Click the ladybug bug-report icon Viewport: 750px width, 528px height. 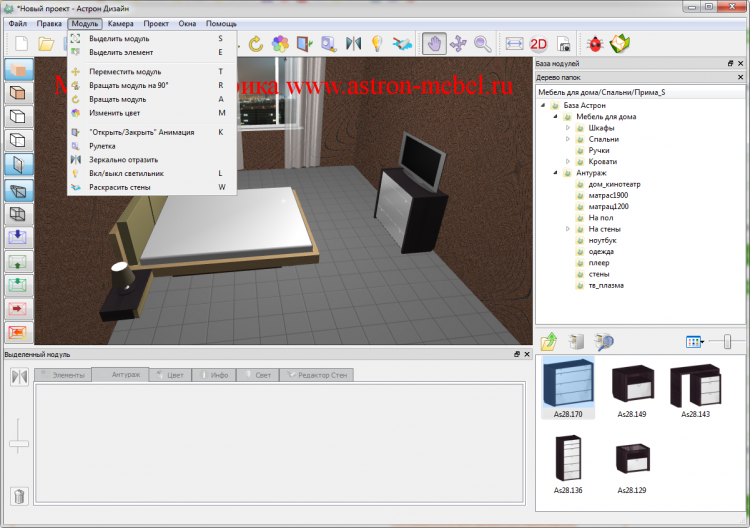pos(594,43)
